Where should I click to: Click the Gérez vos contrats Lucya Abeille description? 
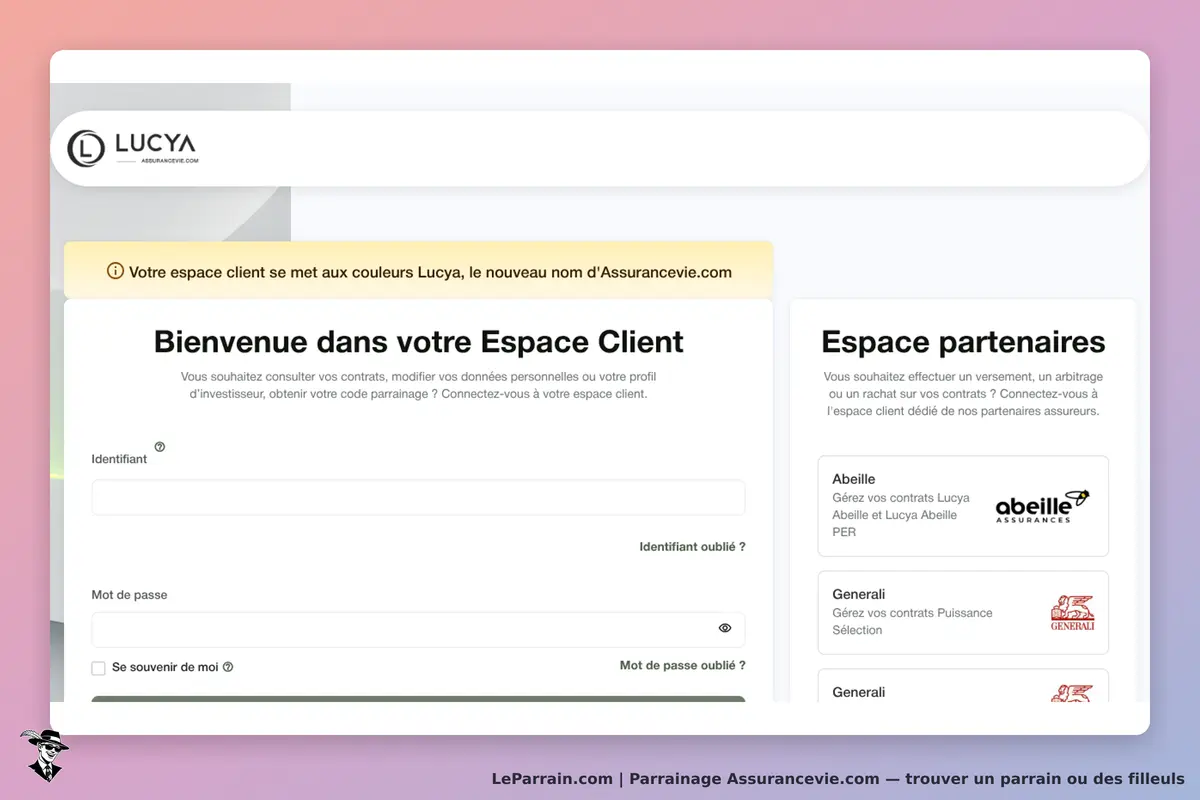(x=901, y=515)
